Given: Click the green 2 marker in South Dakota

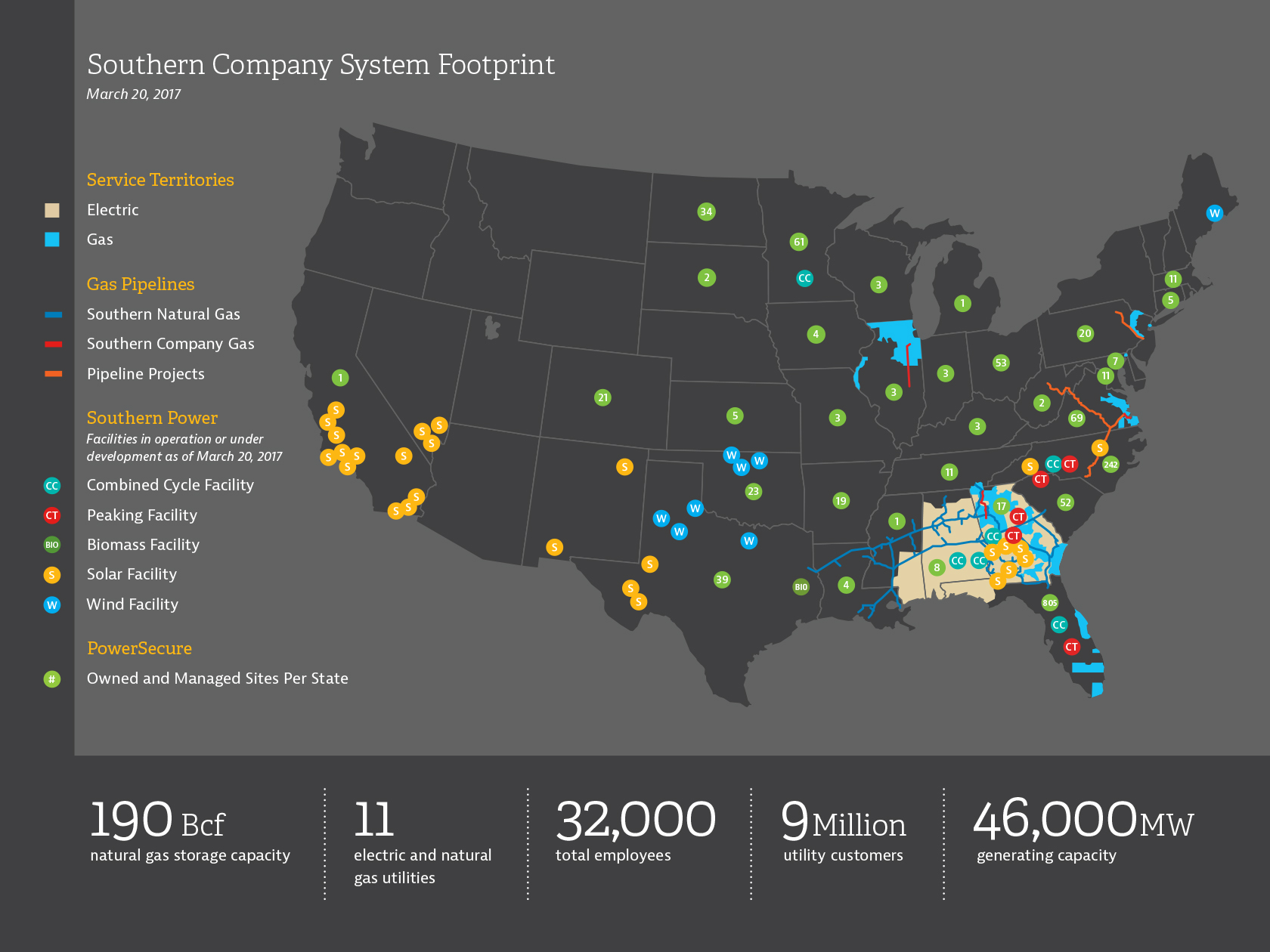Looking at the screenshot, I should coord(706,277).
